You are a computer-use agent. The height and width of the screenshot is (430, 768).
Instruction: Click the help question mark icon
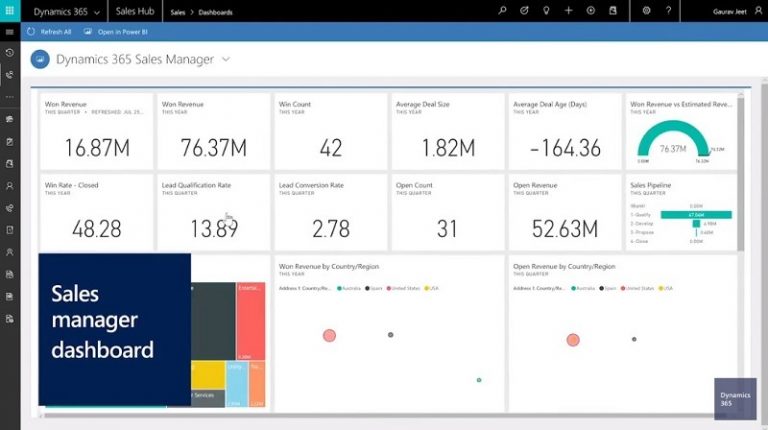tap(669, 10)
